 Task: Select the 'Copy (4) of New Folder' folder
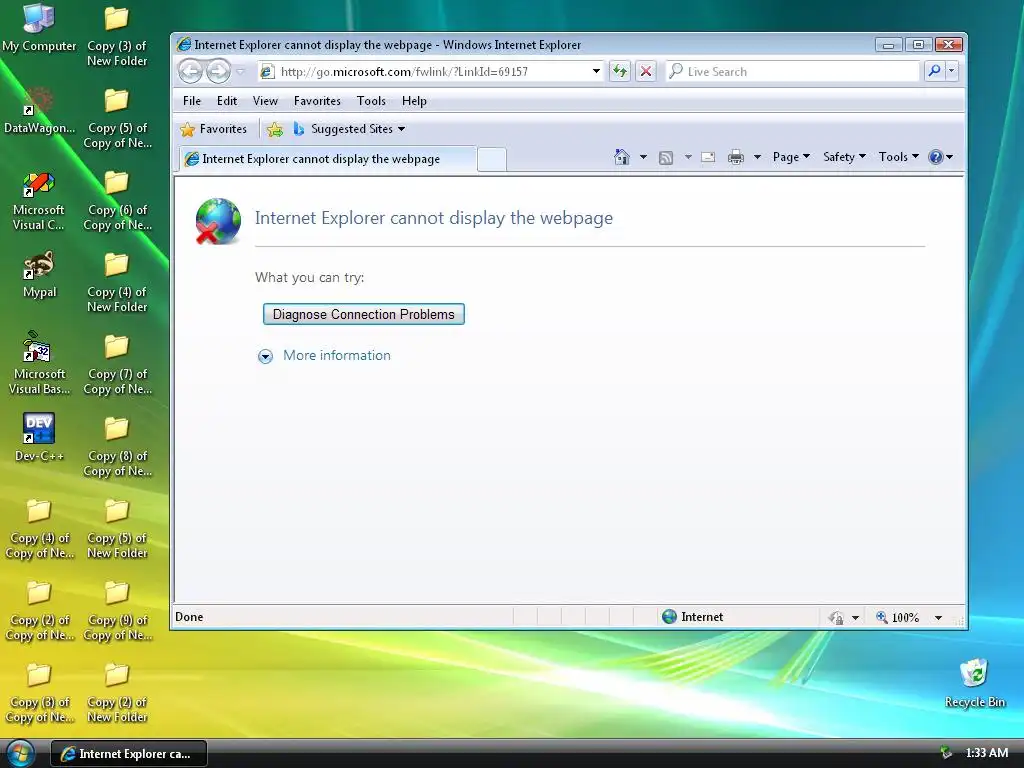tap(117, 282)
